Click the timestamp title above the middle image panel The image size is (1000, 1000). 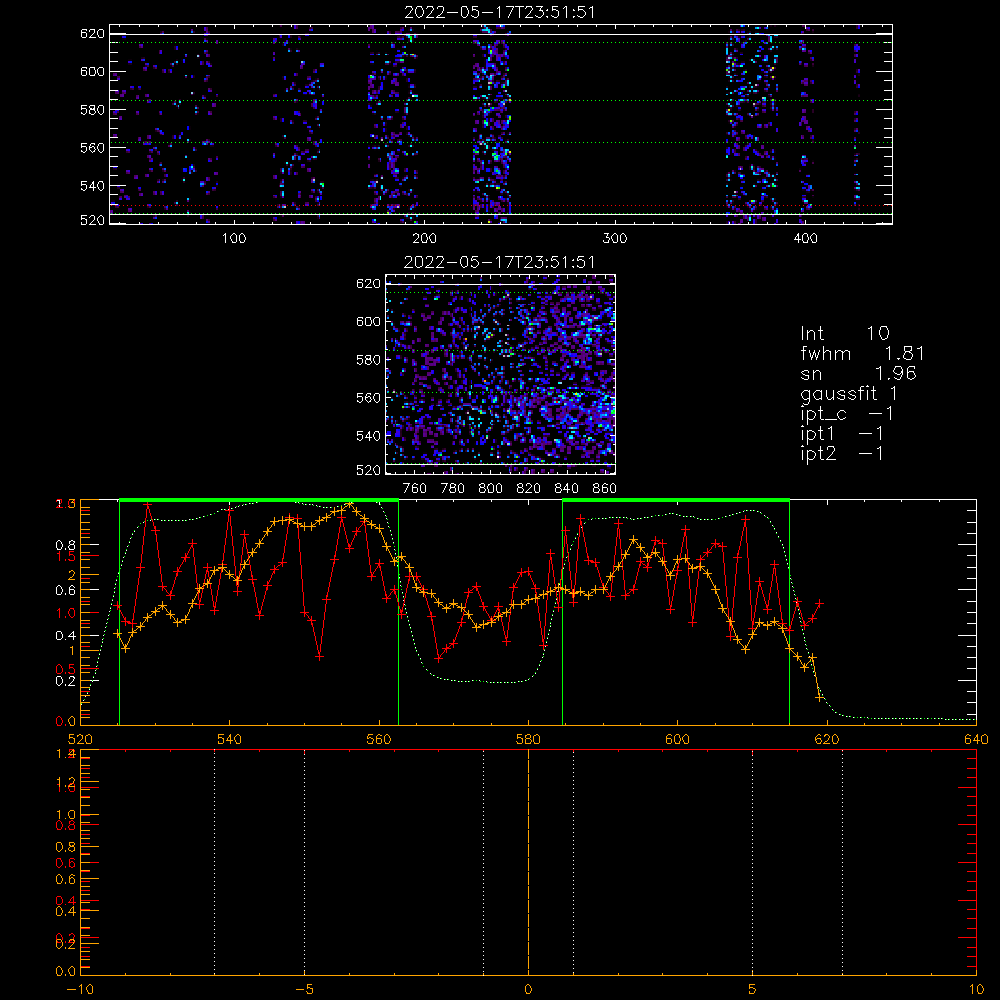click(x=500, y=262)
